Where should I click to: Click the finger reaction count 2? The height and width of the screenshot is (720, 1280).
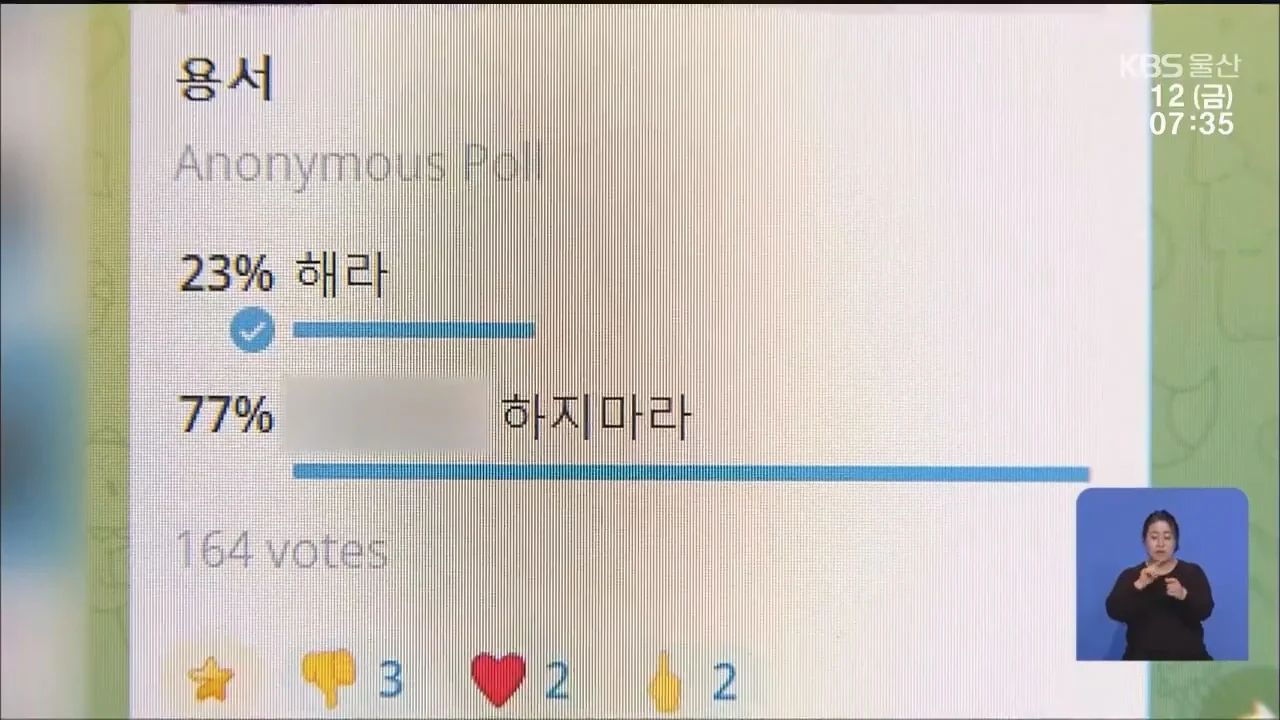click(x=724, y=680)
